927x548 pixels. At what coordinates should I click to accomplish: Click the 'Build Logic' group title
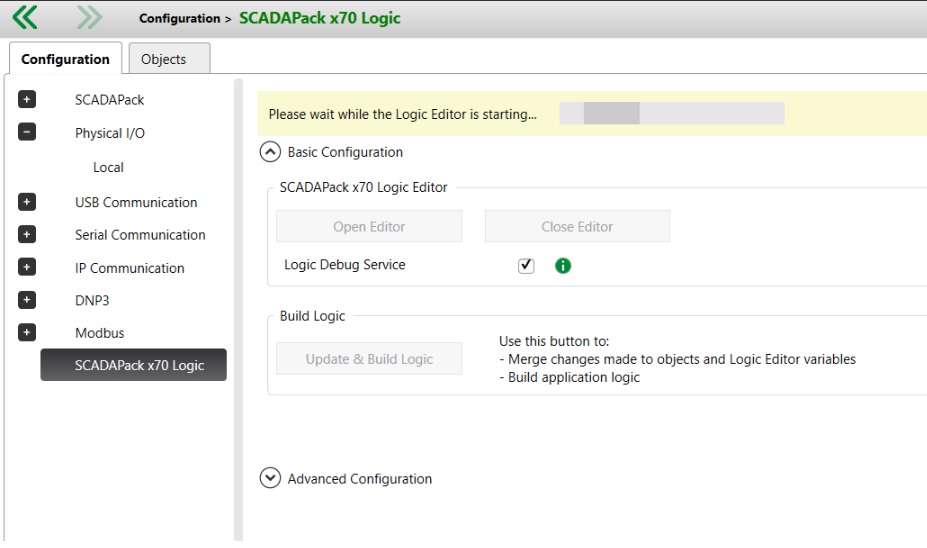pos(312,316)
